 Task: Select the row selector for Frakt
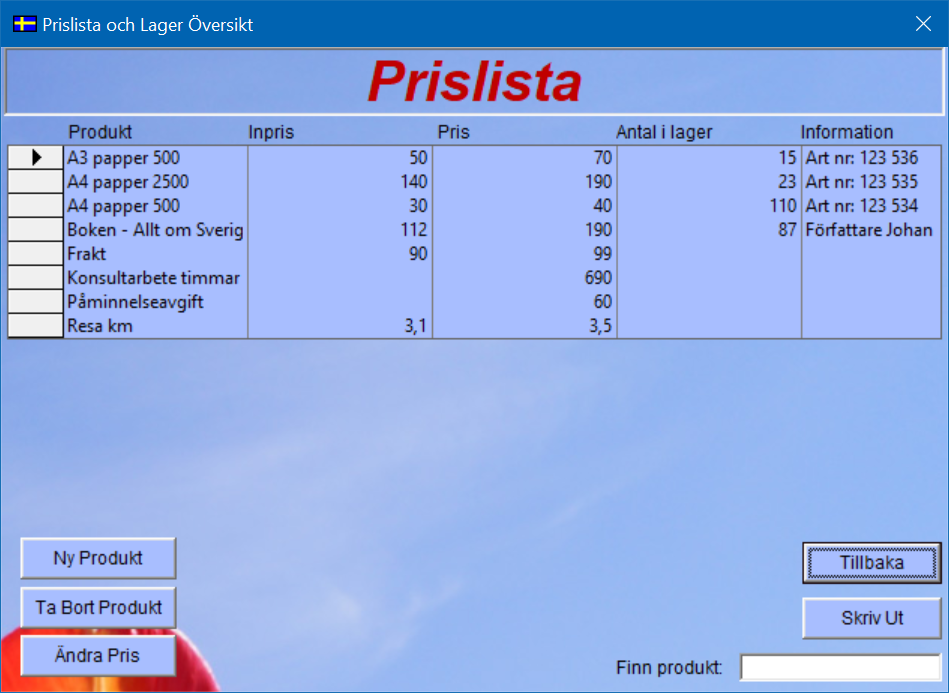36,254
